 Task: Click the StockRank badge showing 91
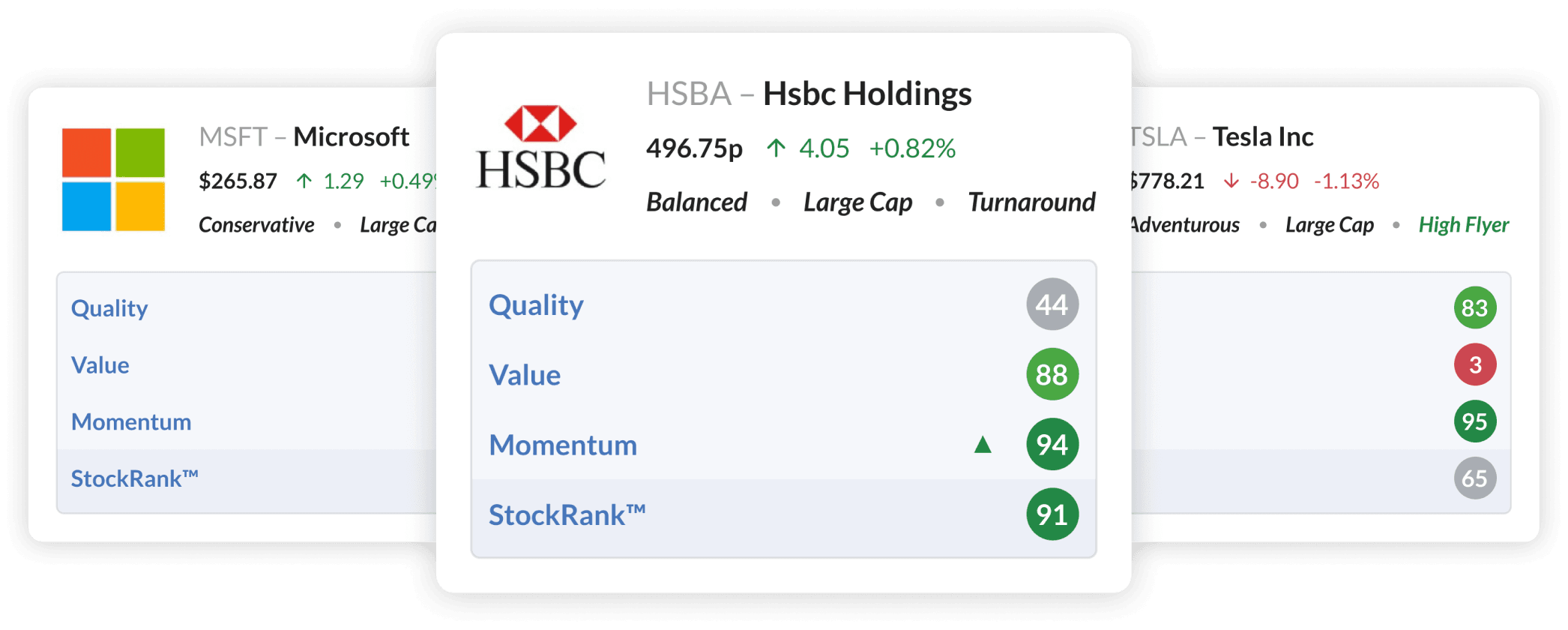(x=1052, y=514)
